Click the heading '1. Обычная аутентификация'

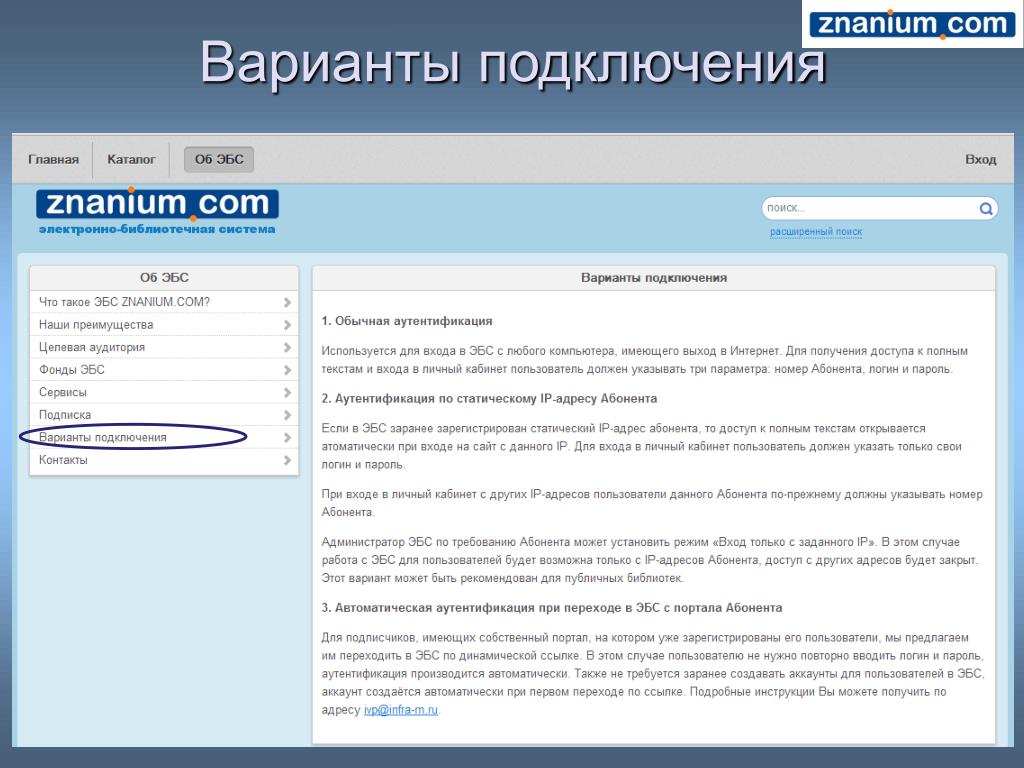pyautogui.click(x=407, y=321)
